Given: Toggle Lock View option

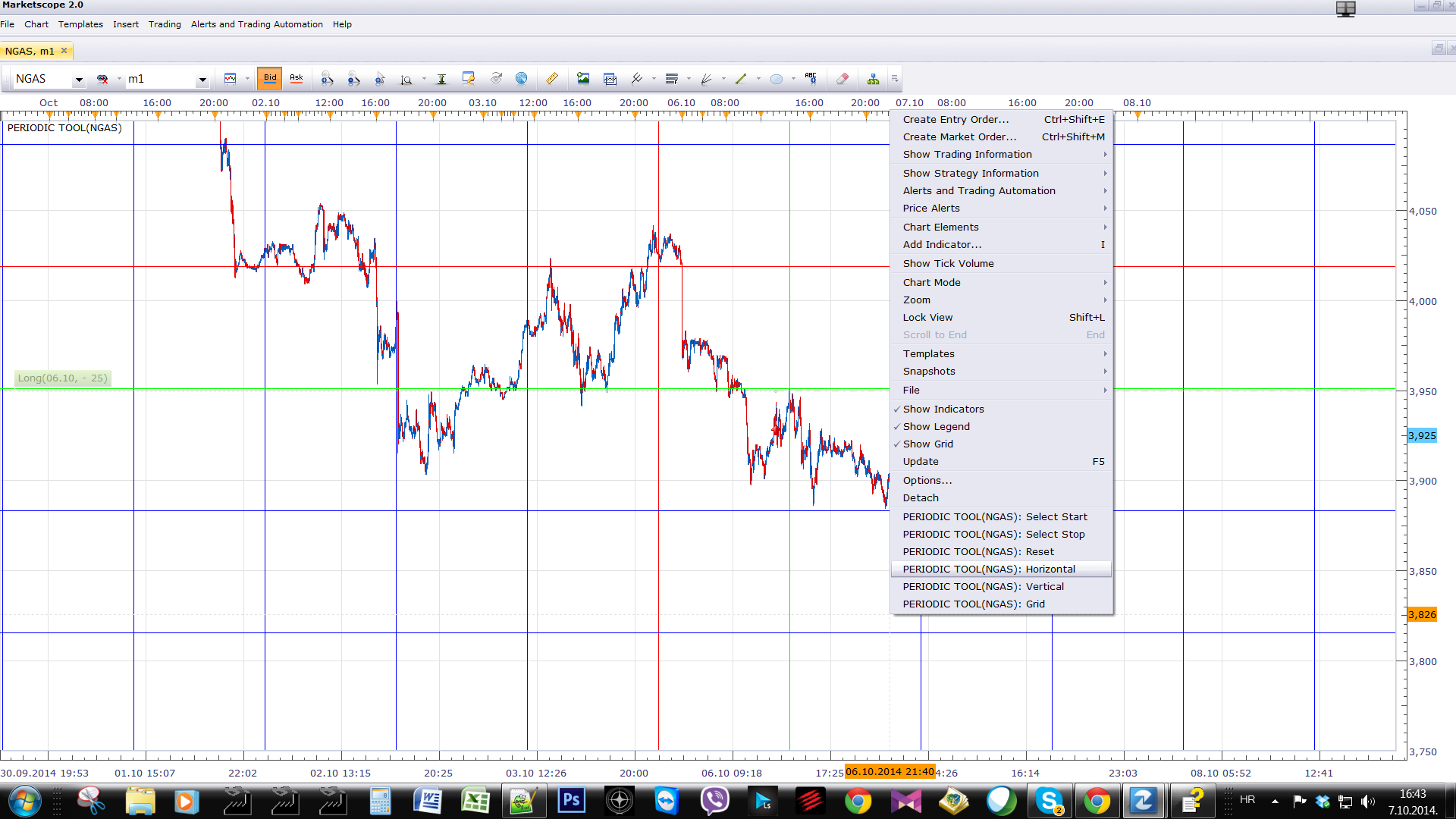Looking at the screenshot, I should (1002, 317).
